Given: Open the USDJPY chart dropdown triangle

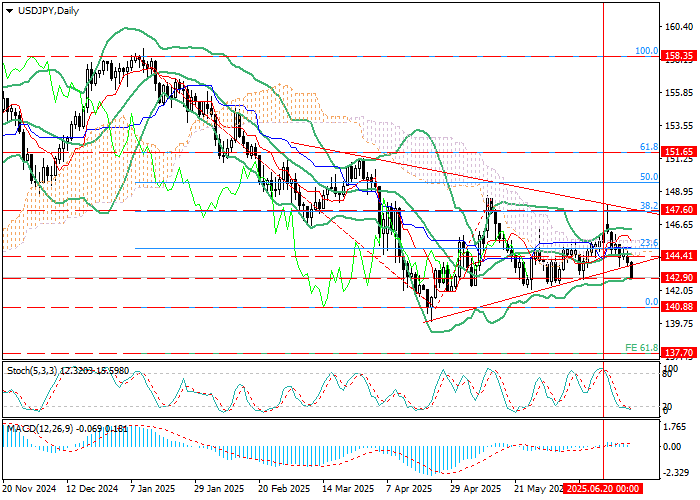Looking at the screenshot, I should pos(9,11).
